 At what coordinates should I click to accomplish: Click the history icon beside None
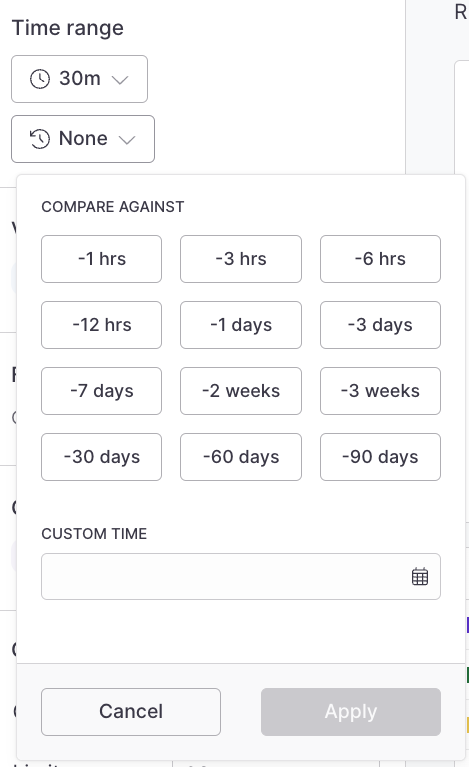coord(40,139)
